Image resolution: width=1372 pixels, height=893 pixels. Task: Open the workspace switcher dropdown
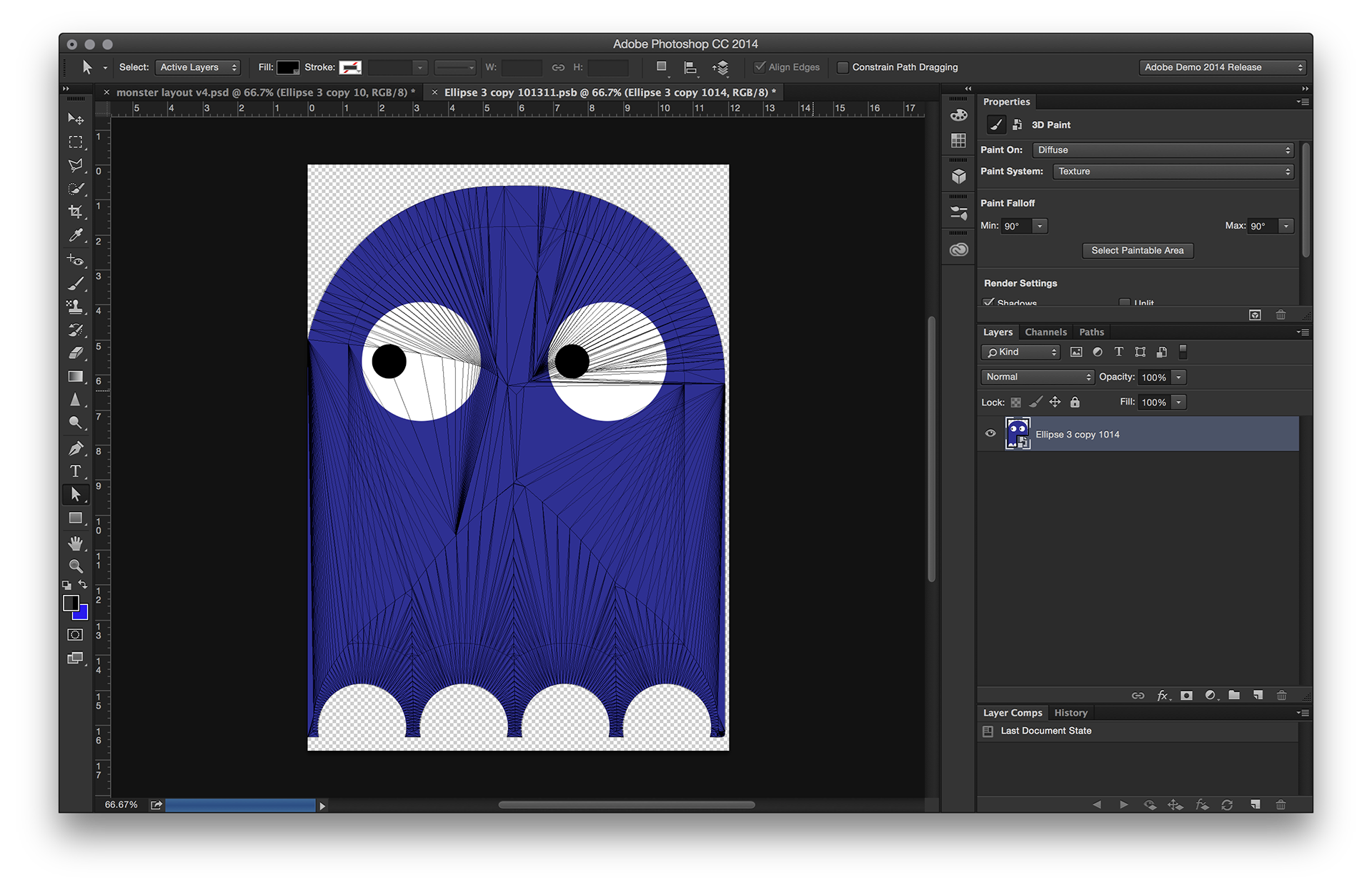tap(1223, 67)
